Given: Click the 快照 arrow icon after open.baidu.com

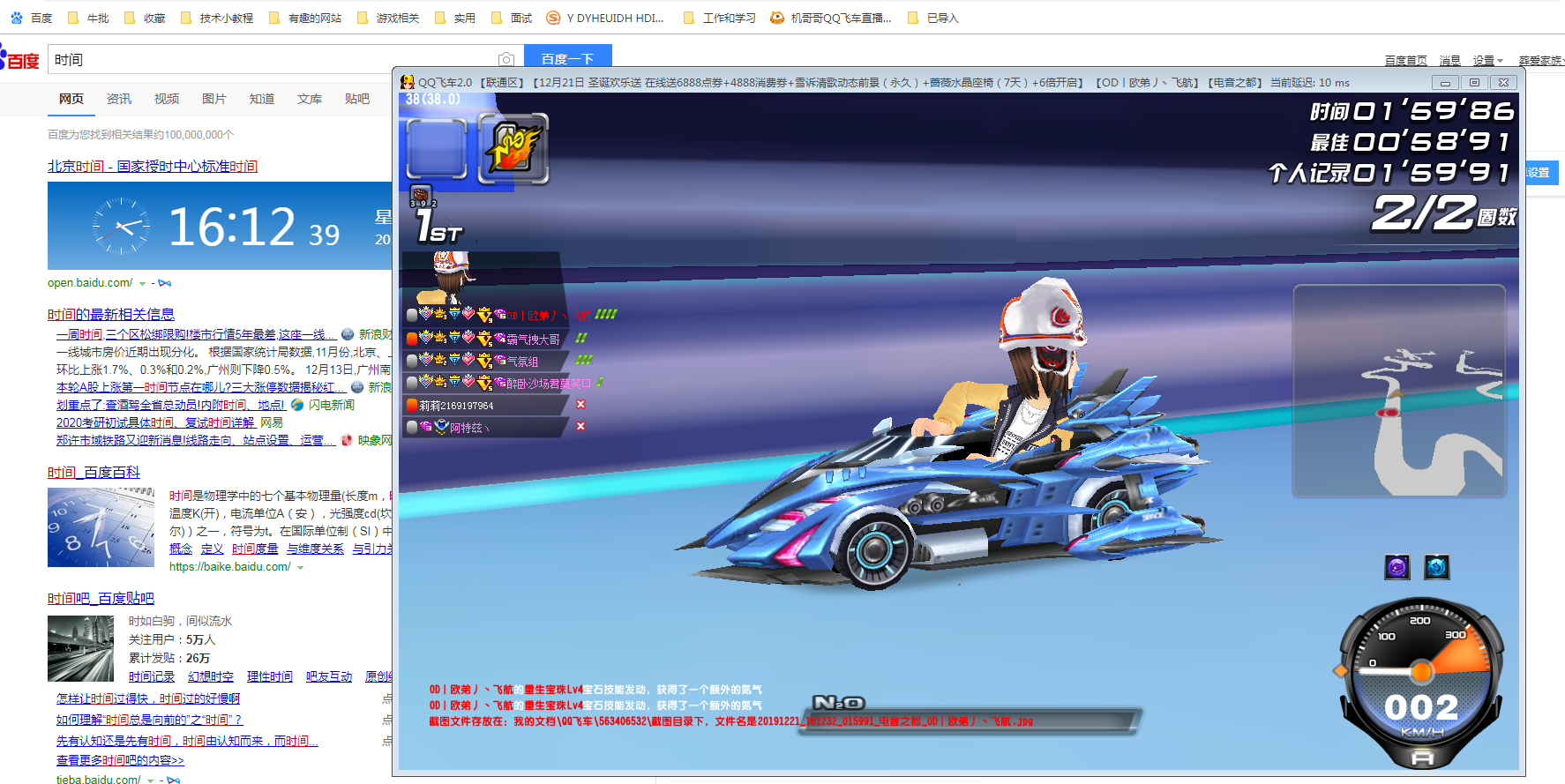Looking at the screenshot, I should click(165, 283).
